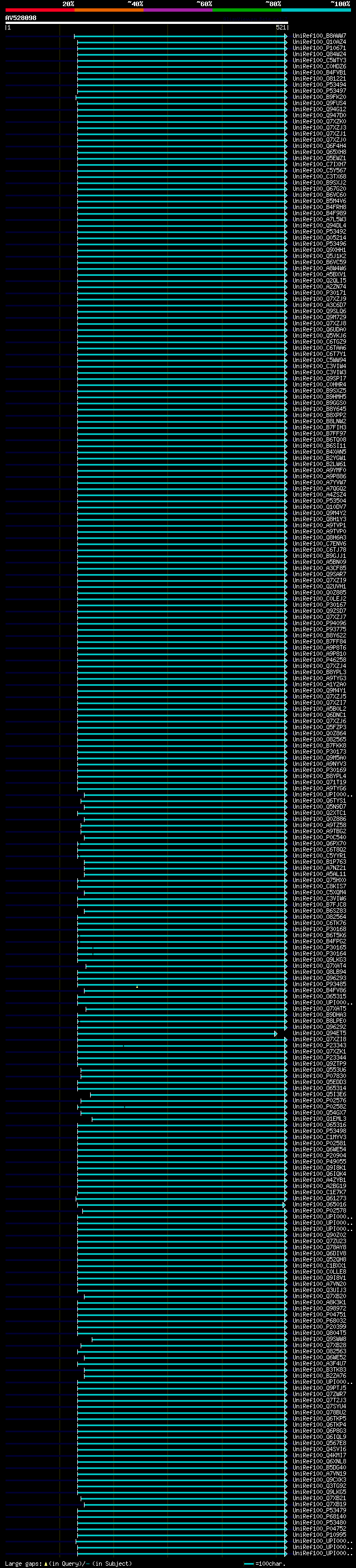
Task: Select label UniRef100_C8KIS7
Action: (x=319, y=886)
